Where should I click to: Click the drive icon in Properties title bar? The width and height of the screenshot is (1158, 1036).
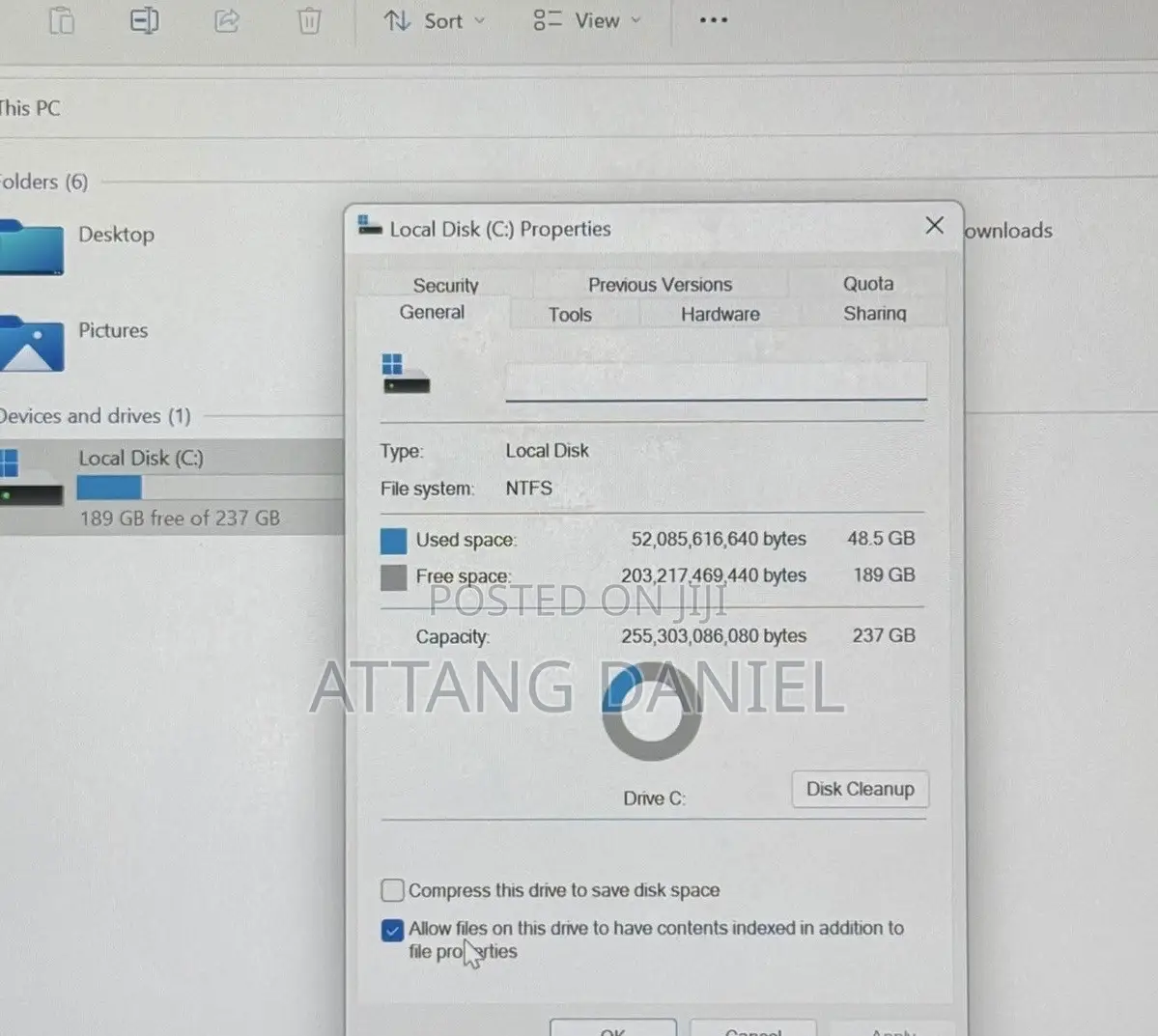(369, 225)
